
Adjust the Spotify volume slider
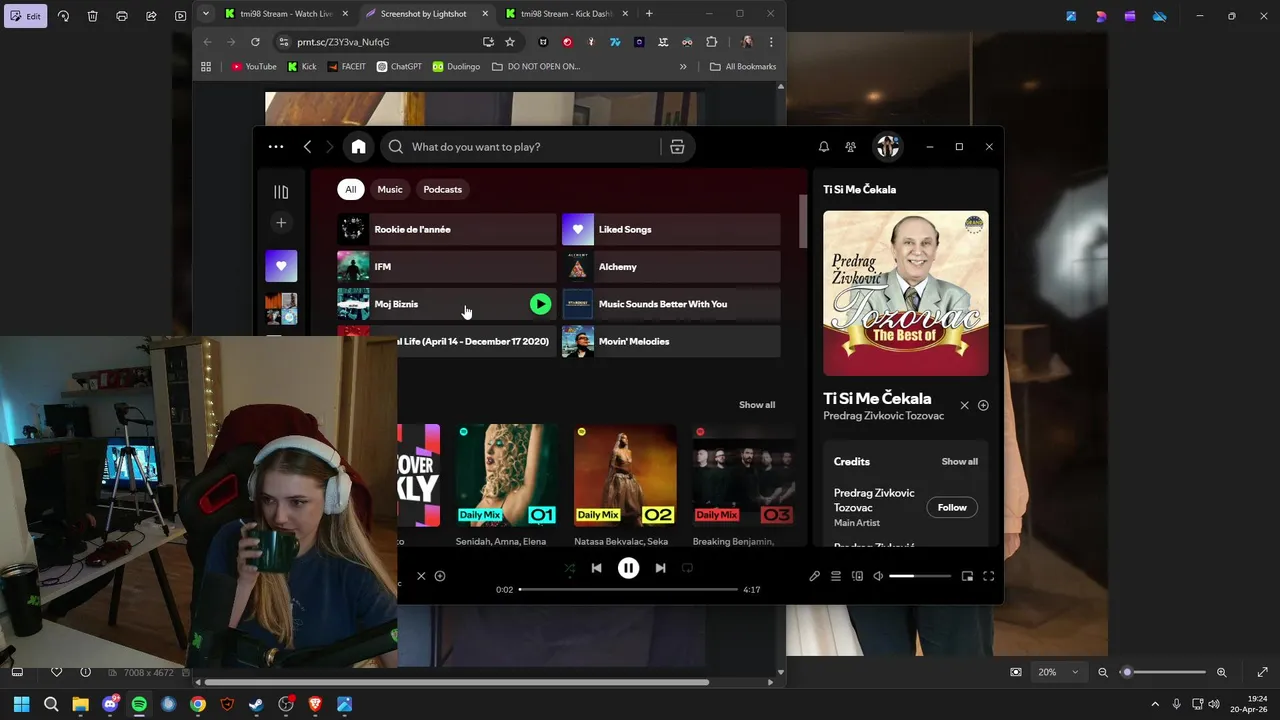(x=920, y=576)
